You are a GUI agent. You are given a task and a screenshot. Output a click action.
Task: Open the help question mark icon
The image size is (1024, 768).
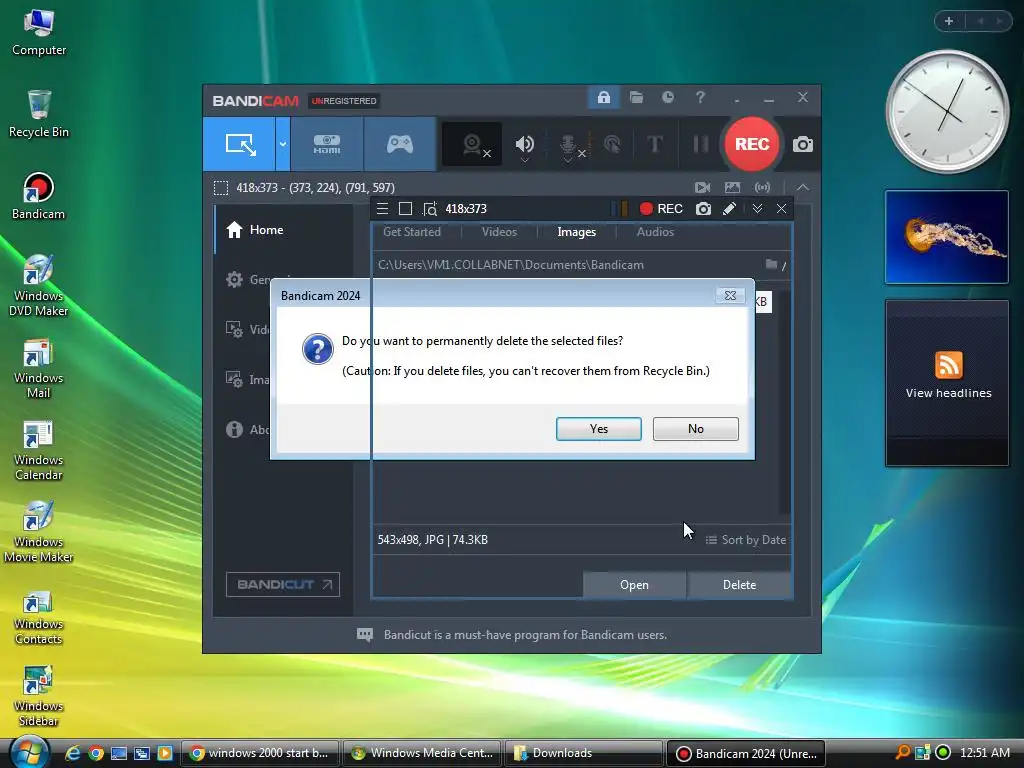[x=700, y=98]
